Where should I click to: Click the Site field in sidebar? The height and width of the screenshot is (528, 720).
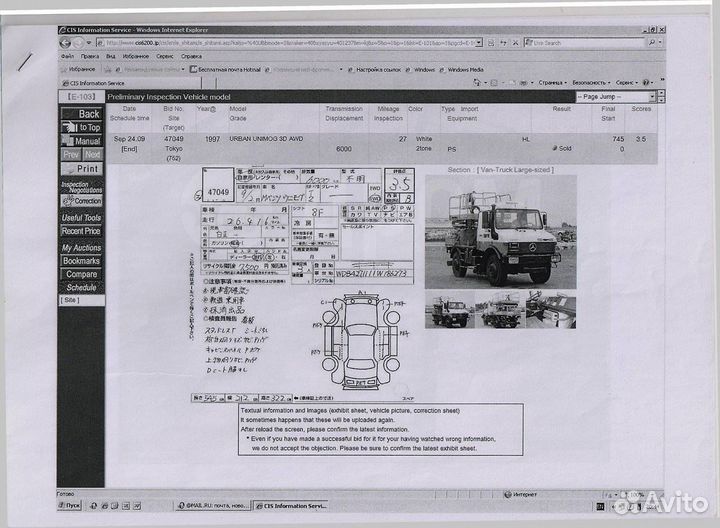coord(82,300)
